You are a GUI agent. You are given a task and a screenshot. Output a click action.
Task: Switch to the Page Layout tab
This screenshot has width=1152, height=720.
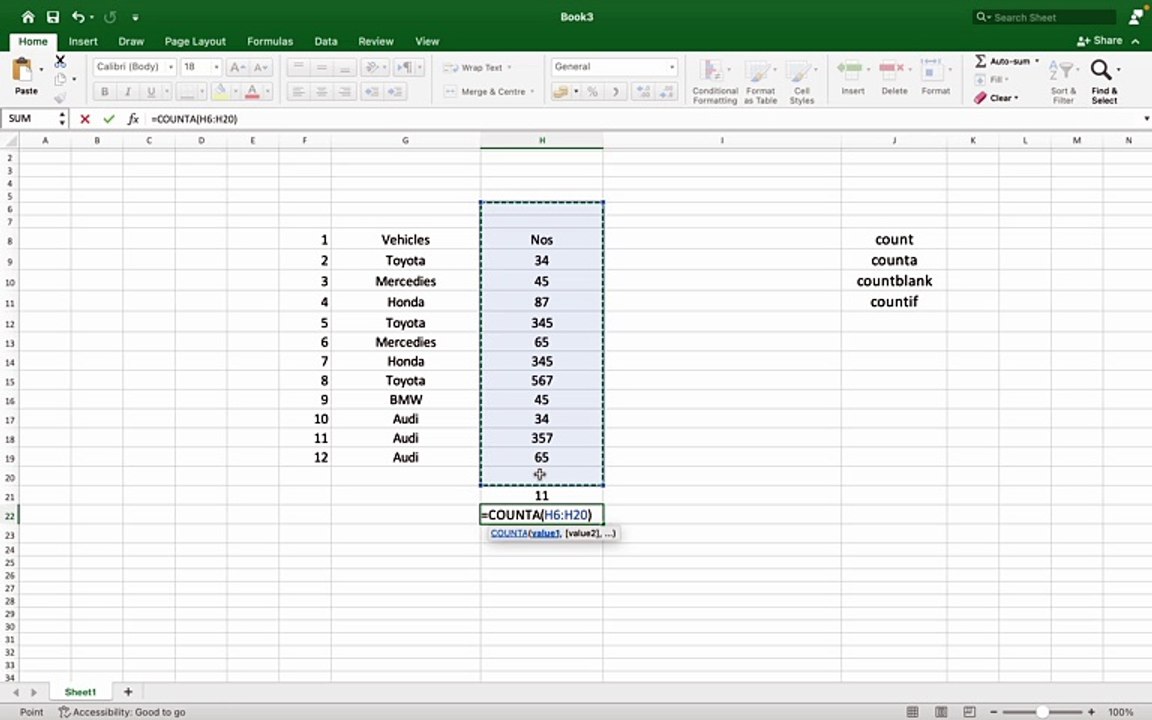pos(195,41)
